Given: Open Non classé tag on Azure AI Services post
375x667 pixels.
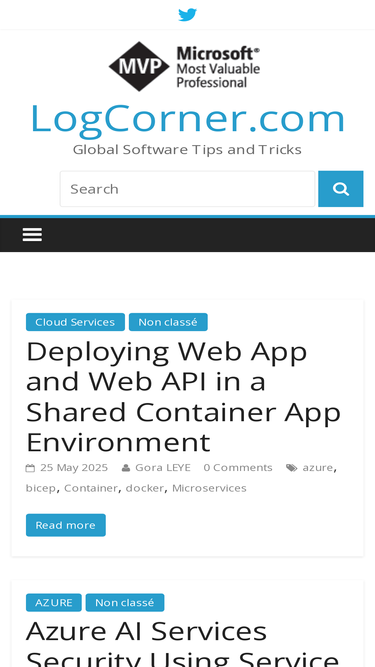Looking at the screenshot, I should tap(125, 602).
